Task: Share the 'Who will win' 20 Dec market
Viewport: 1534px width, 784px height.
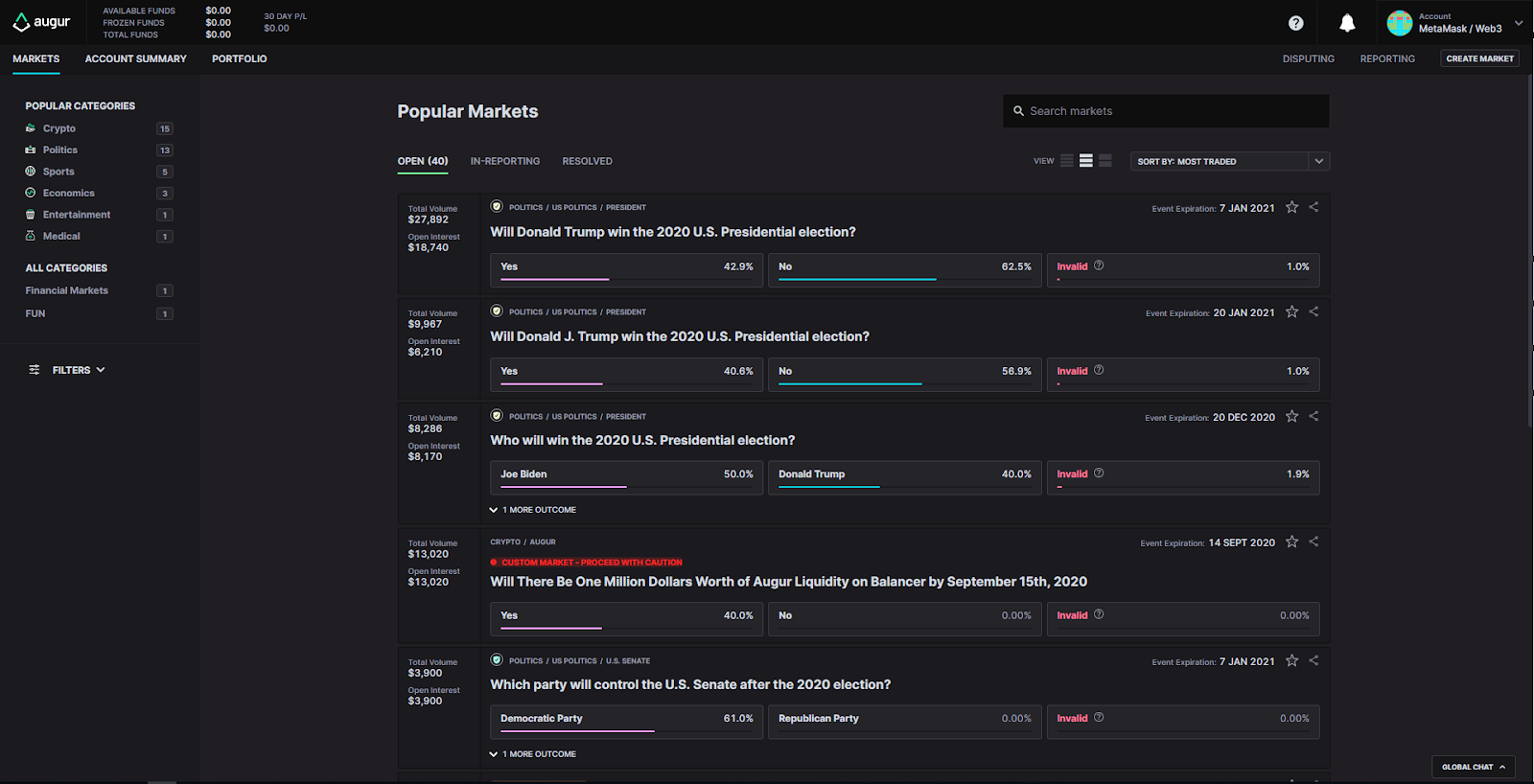Action: [x=1313, y=416]
